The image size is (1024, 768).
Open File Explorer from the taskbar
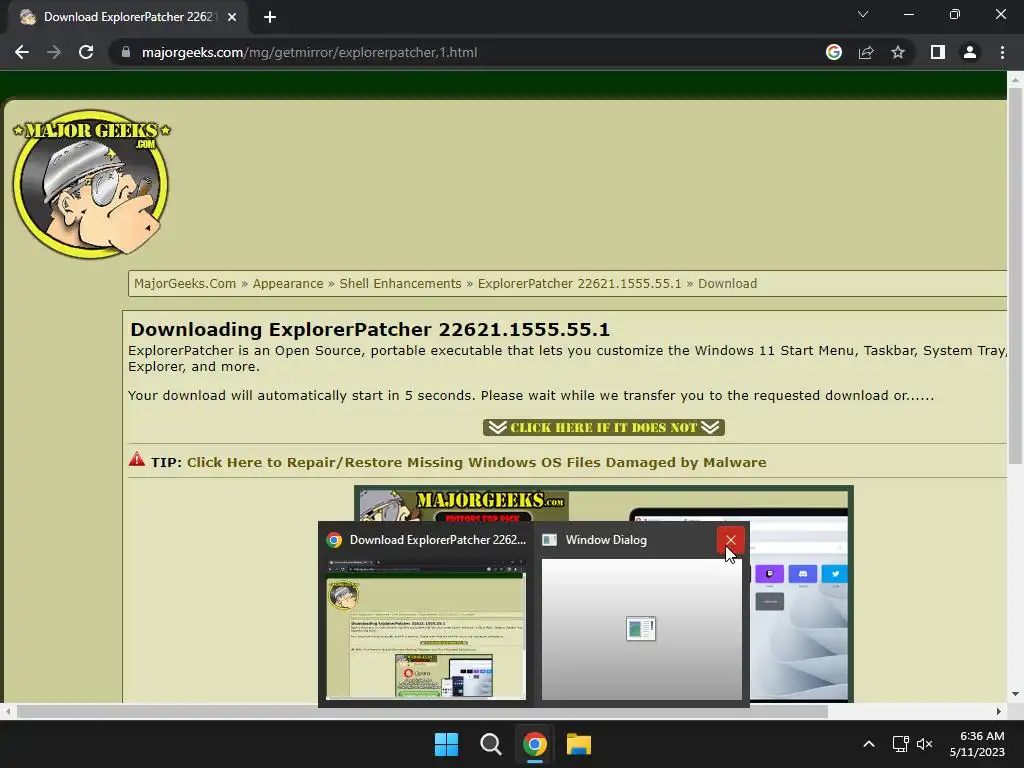click(579, 744)
